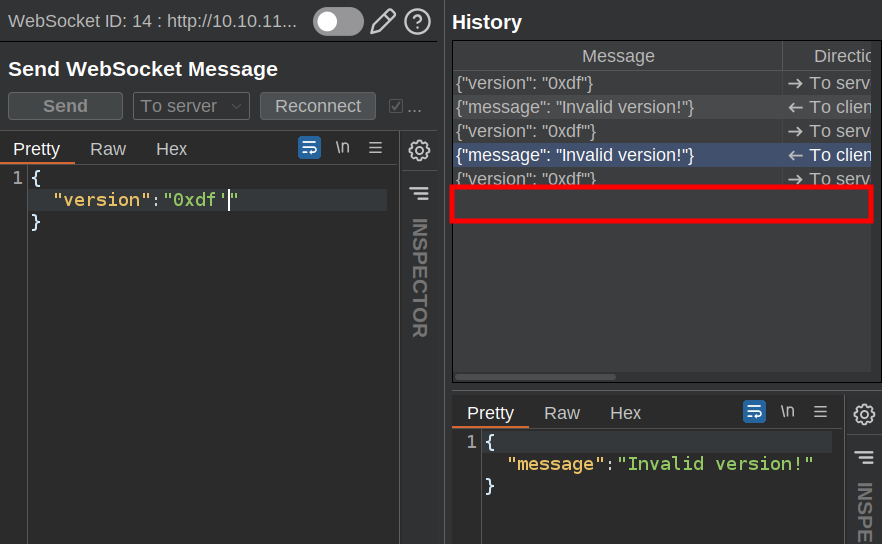This screenshot has width=882, height=544.
Task: Toggle word wrap in history viewer
Action: [754, 412]
